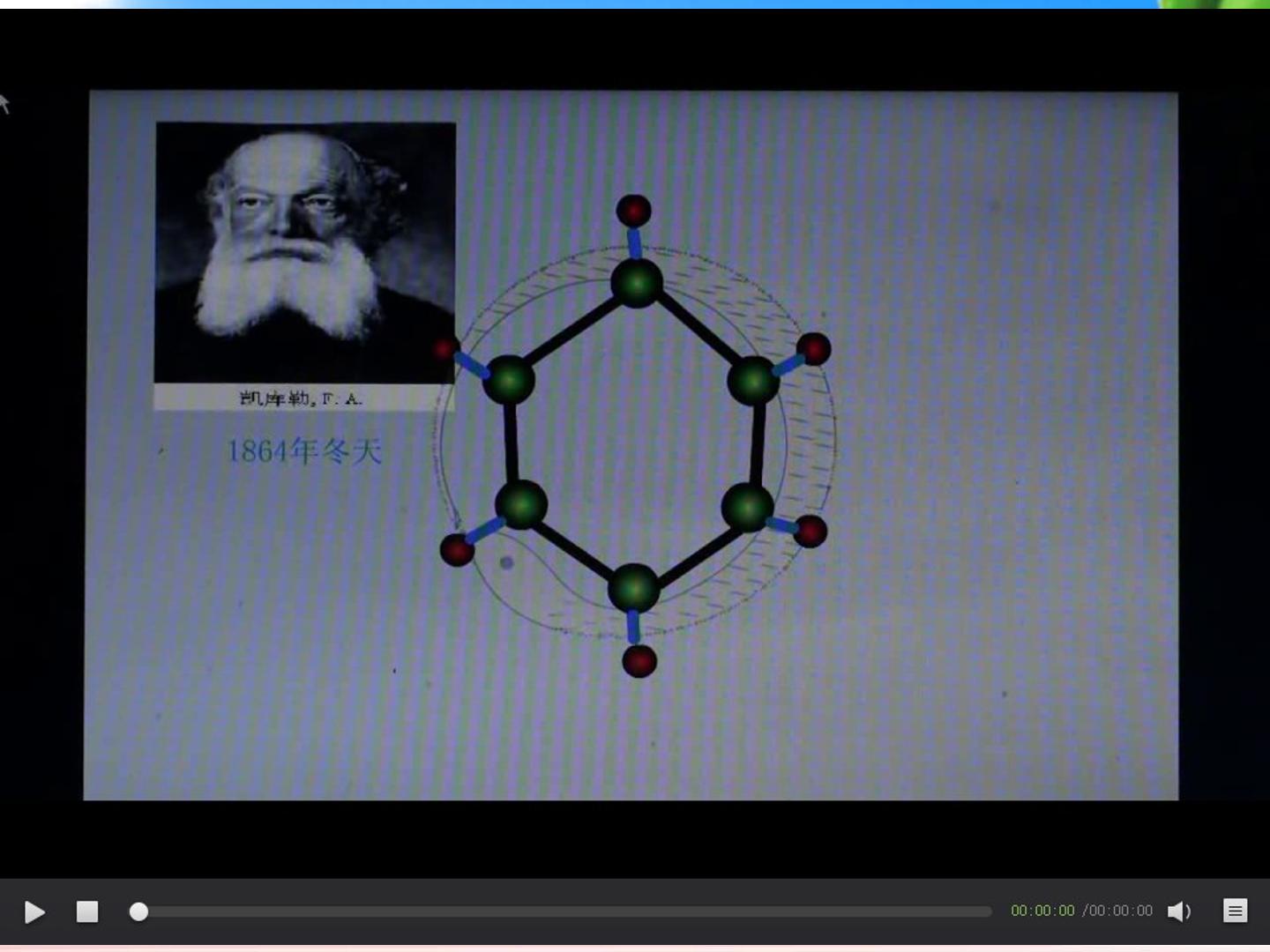The height and width of the screenshot is (952, 1270).
Task: Click the portrait name caption "凯库勒, F. A."
Action: click(301, 398)
